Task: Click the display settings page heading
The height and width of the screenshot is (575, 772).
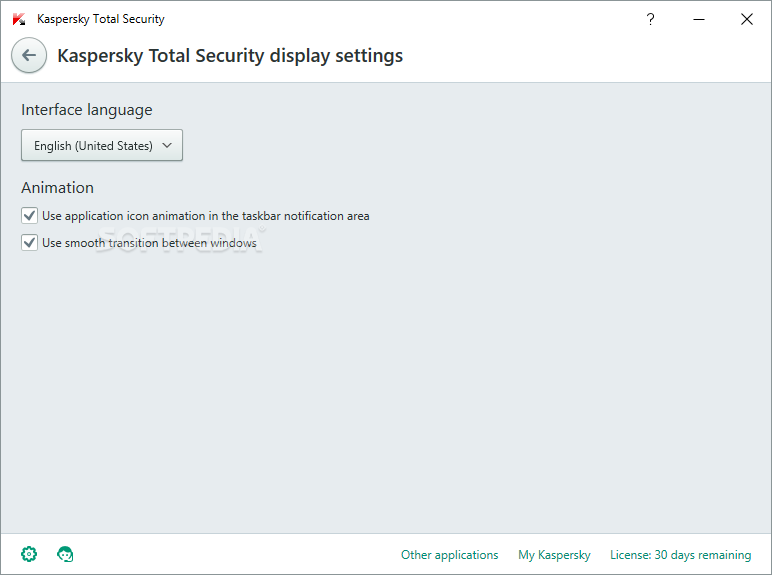Action: click(x=230, y=56)
